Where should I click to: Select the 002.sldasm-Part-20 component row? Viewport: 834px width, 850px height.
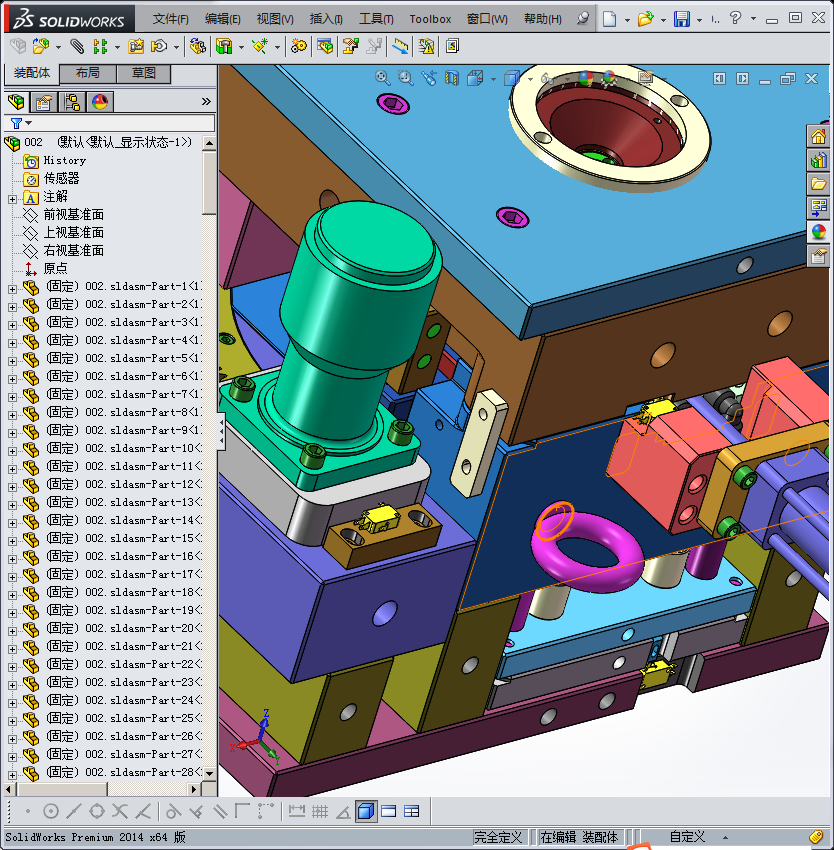tap(124, 628)
